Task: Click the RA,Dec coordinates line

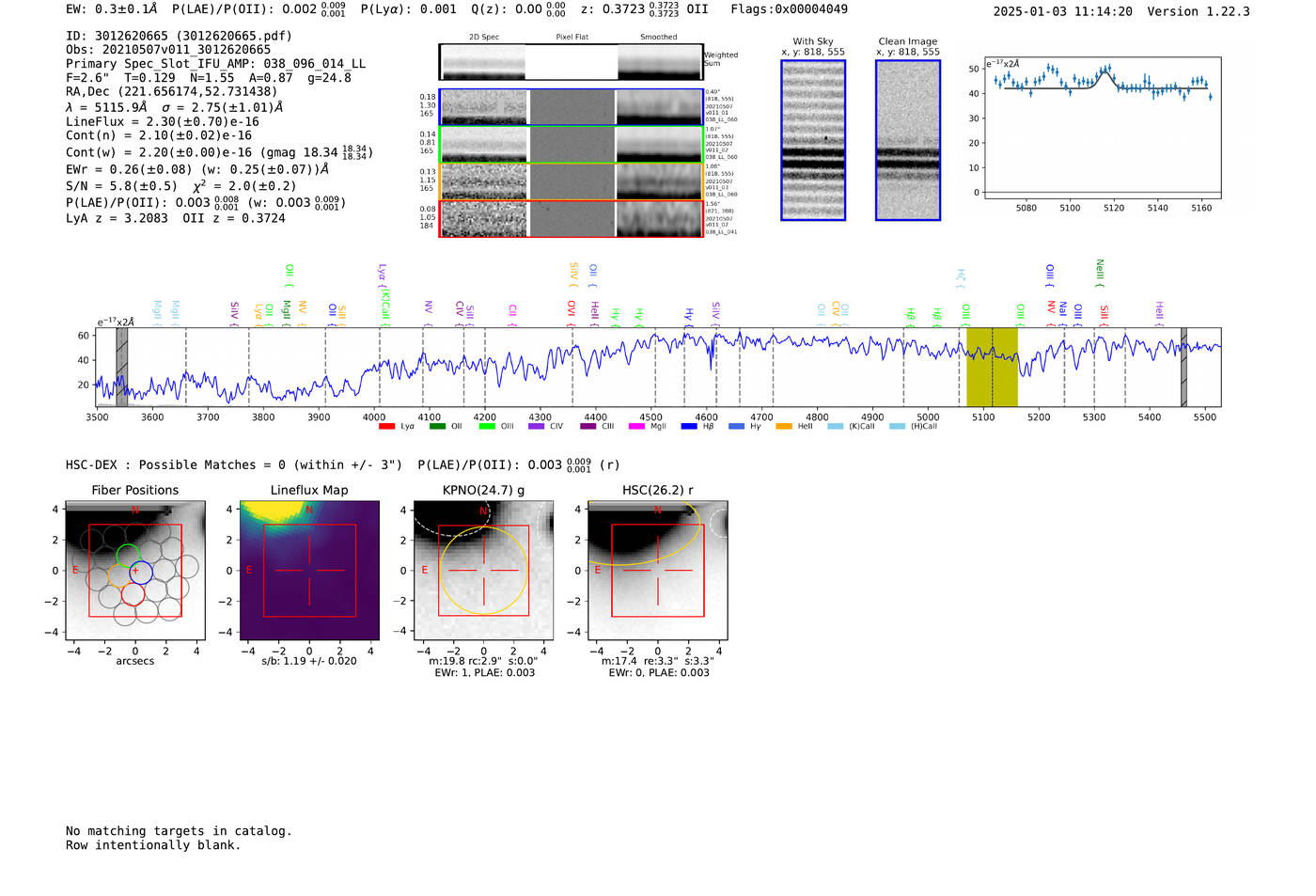Action: 172,92
